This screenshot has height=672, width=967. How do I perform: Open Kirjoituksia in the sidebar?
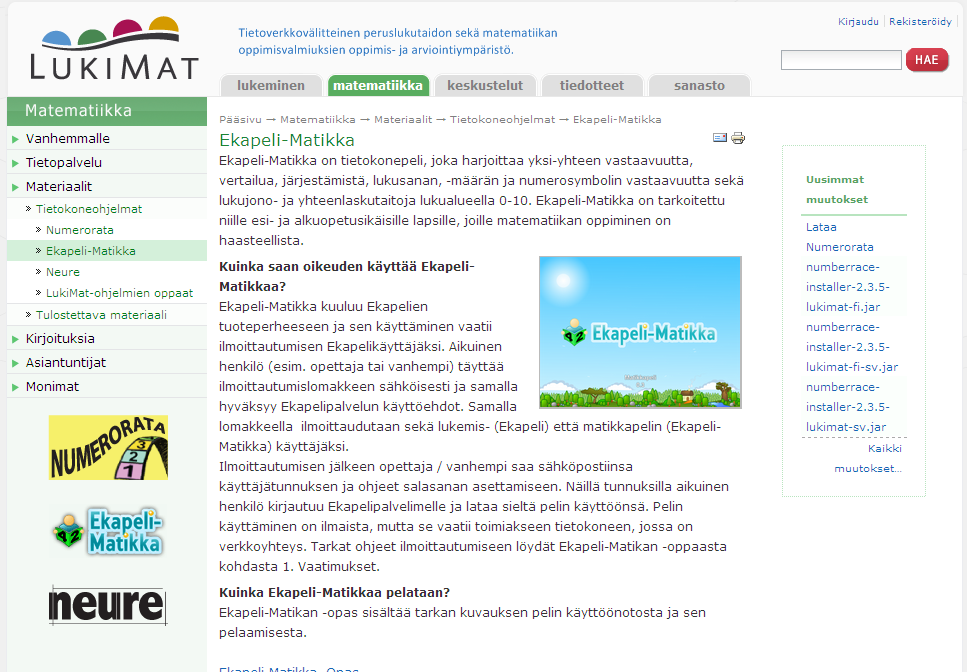click(x=60, y=338)
